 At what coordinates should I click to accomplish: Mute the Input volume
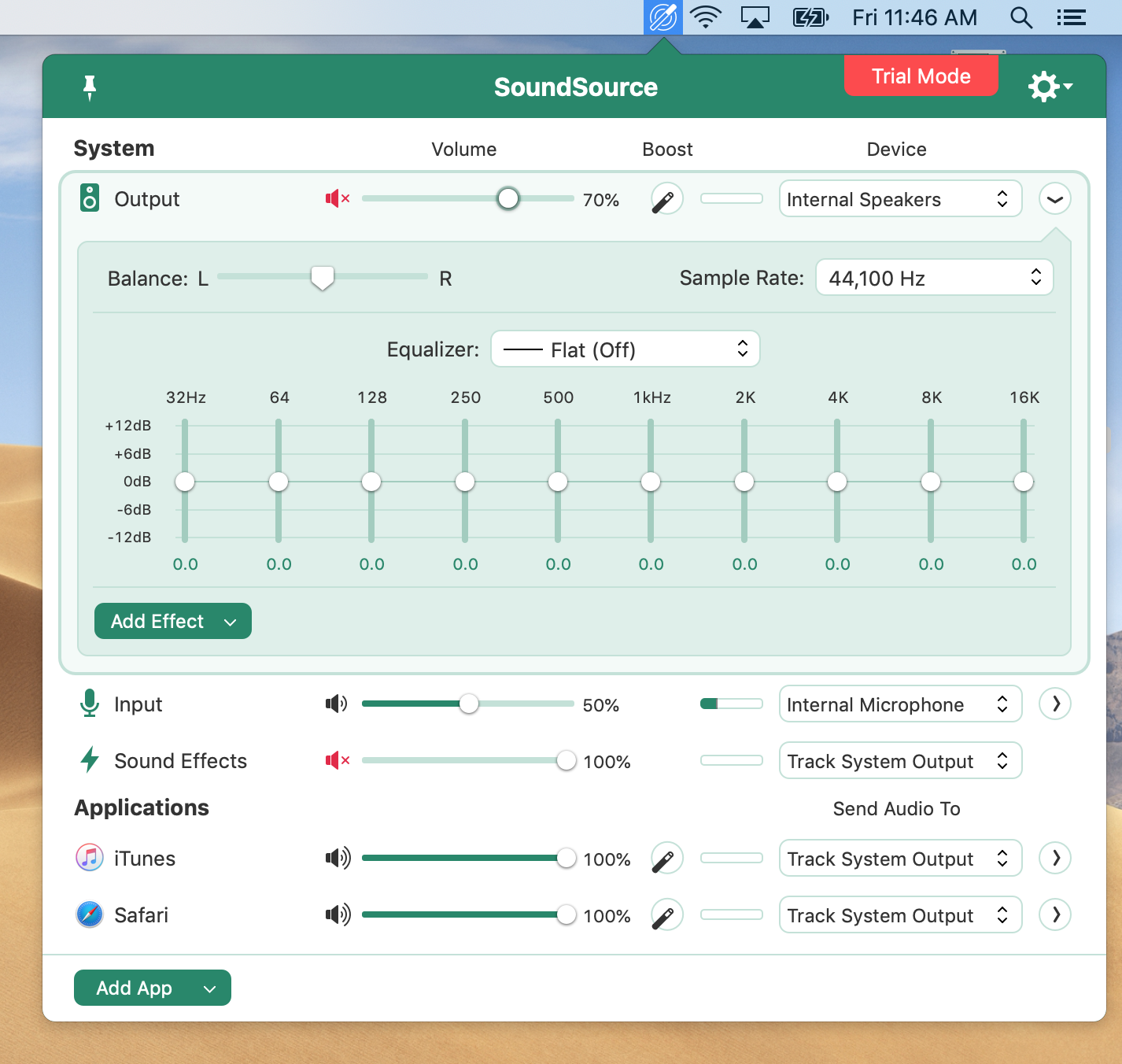click(x=337, y=704)
